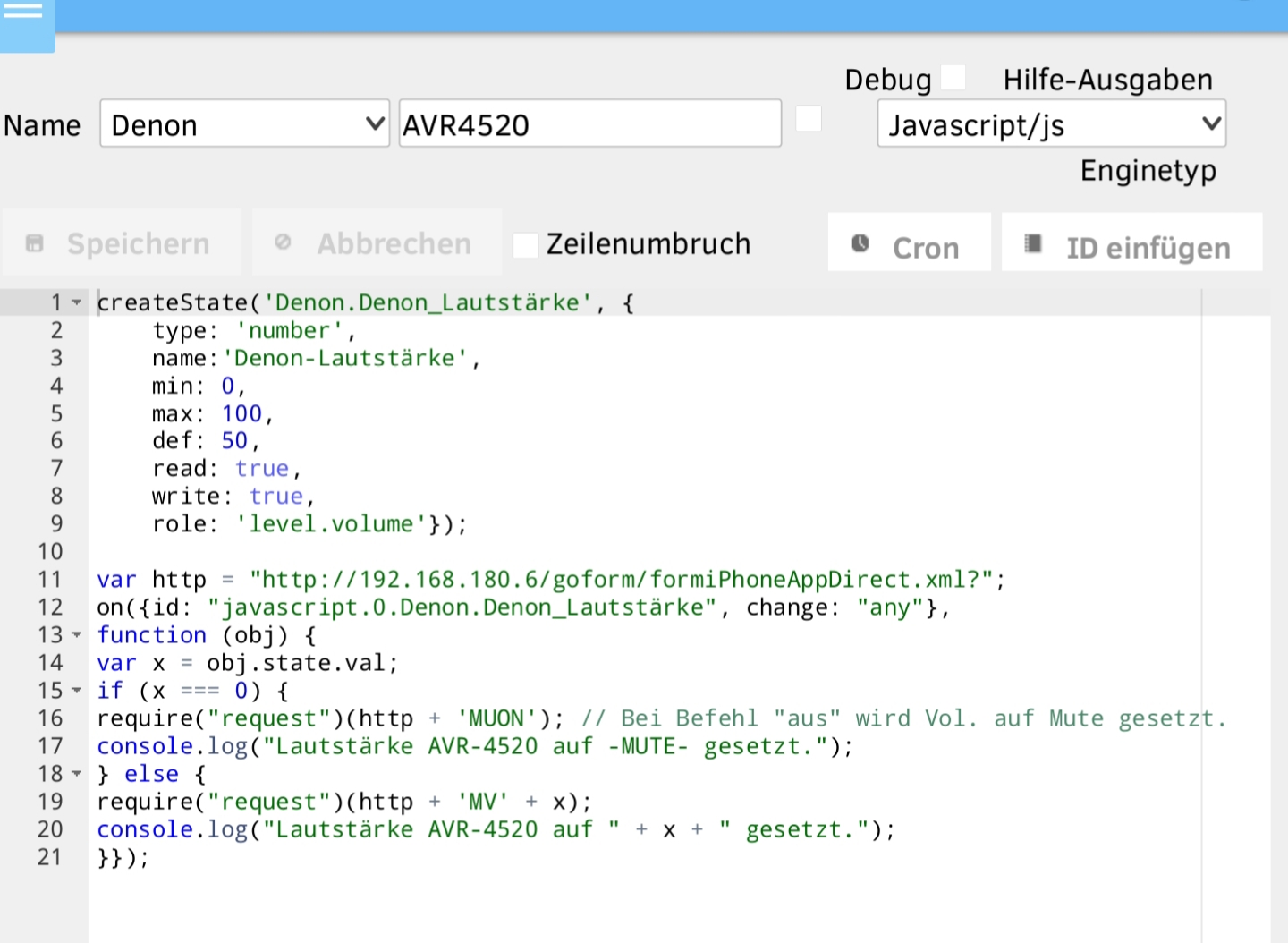Click line number 21 in the gutter
Image resolution: width=1288 pixels, height=943 pixels.
[x=50, y=857]
